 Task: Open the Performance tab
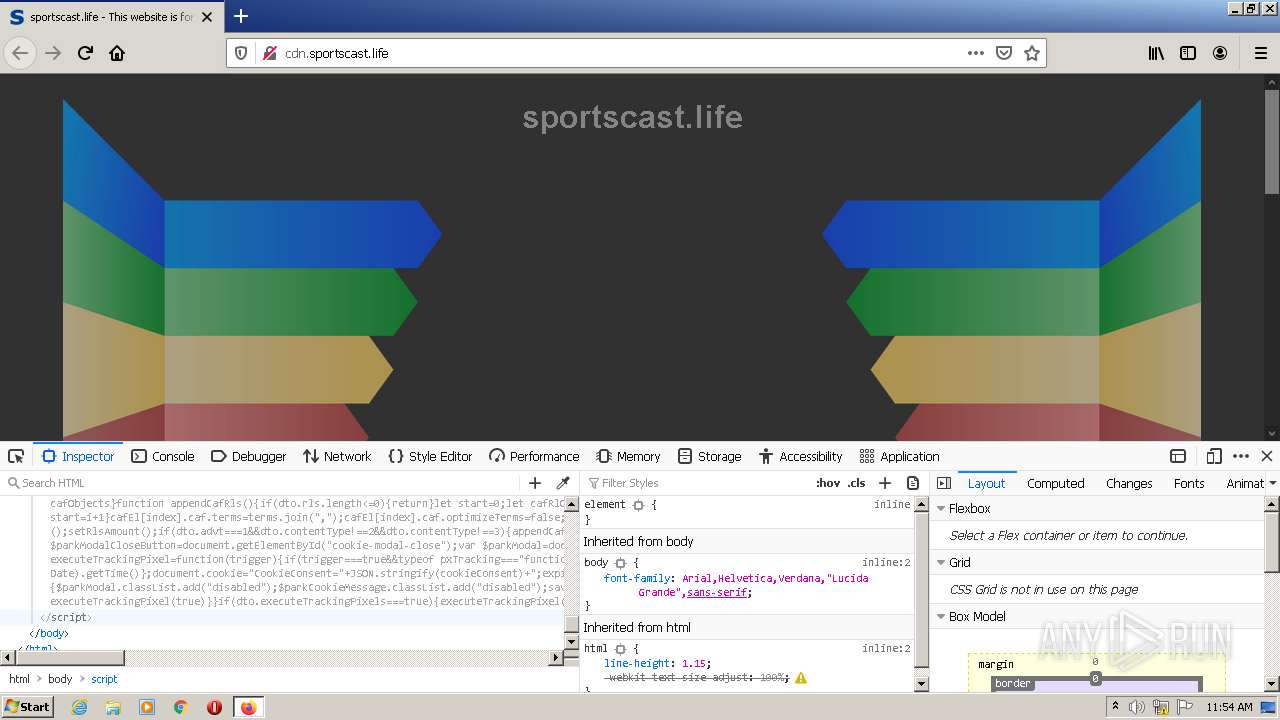point(534,456)
